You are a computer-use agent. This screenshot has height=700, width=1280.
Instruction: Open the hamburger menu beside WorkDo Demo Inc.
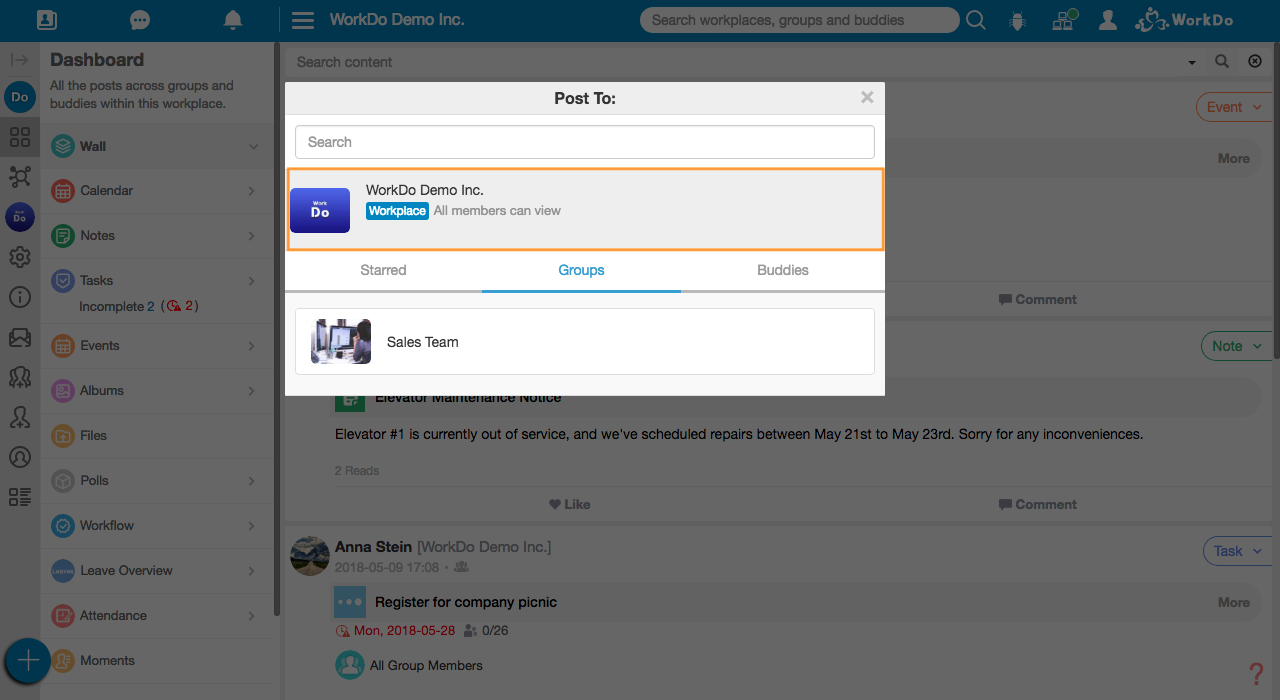[303, 20]
